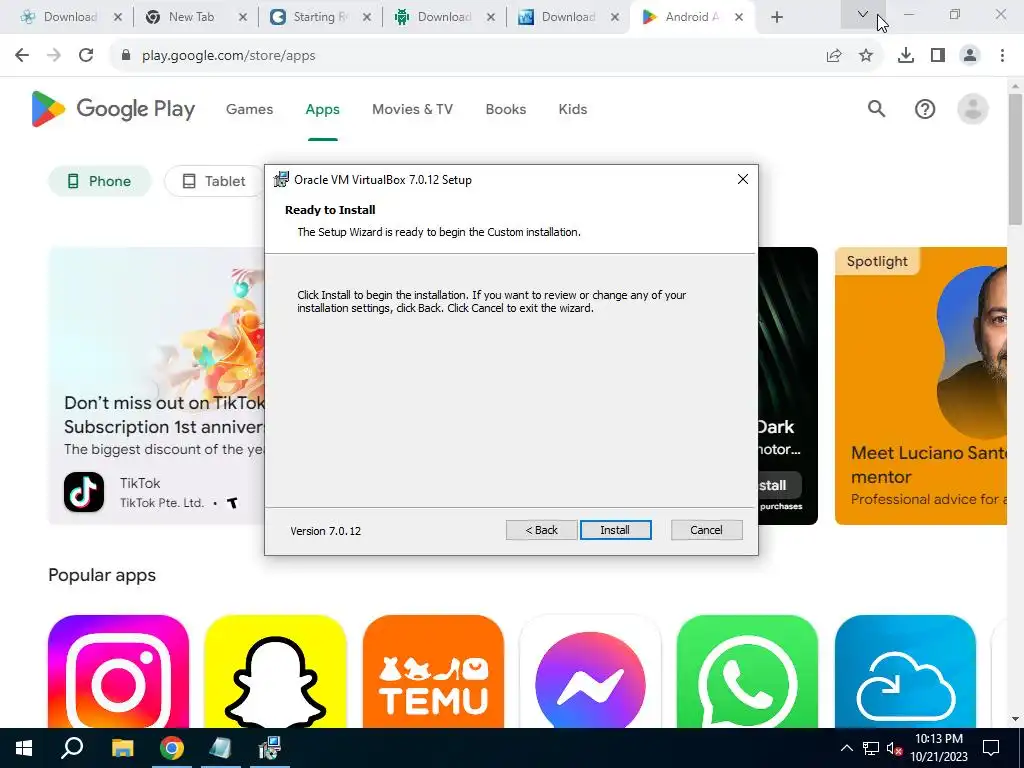The image size is (1024, 768).
Task: Open the Kids section in Google Play
Action: click(x=573, y=109)
